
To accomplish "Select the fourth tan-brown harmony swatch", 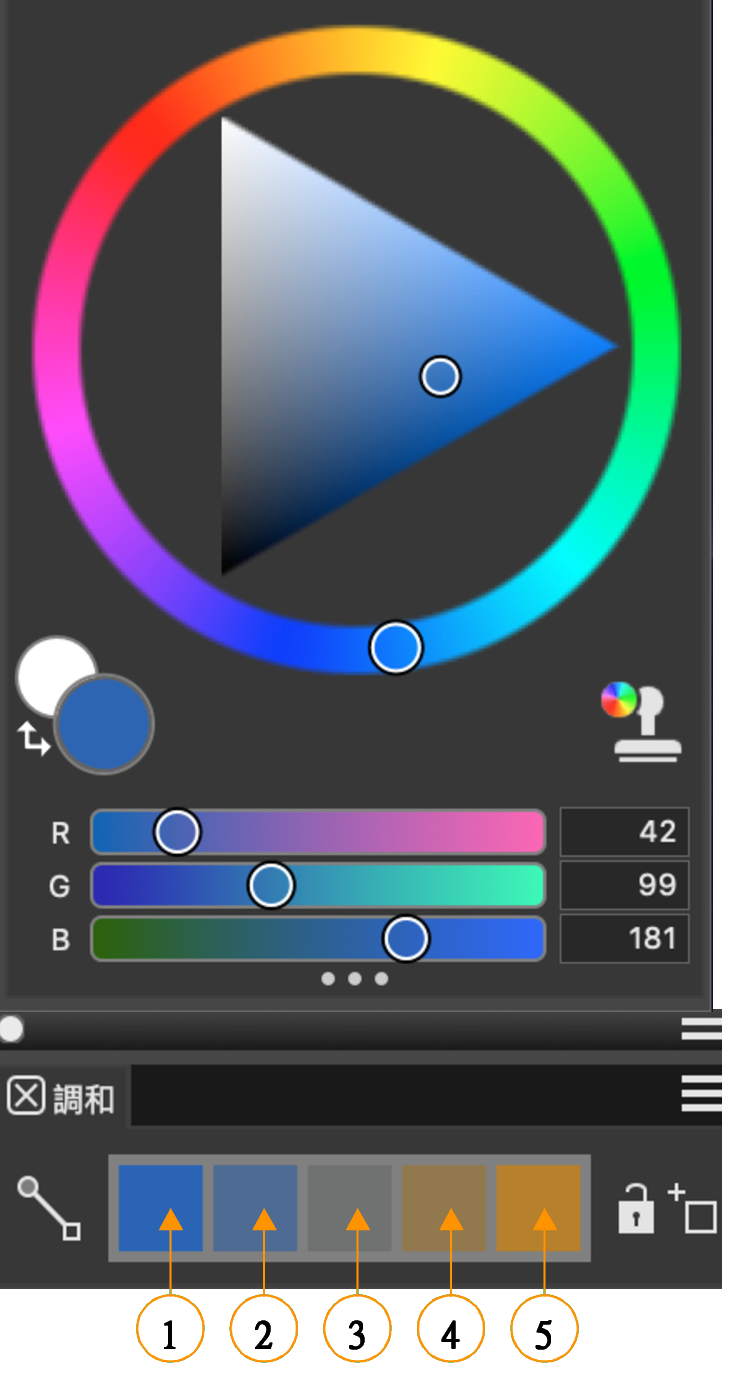I will click(x=444, y=1206).
